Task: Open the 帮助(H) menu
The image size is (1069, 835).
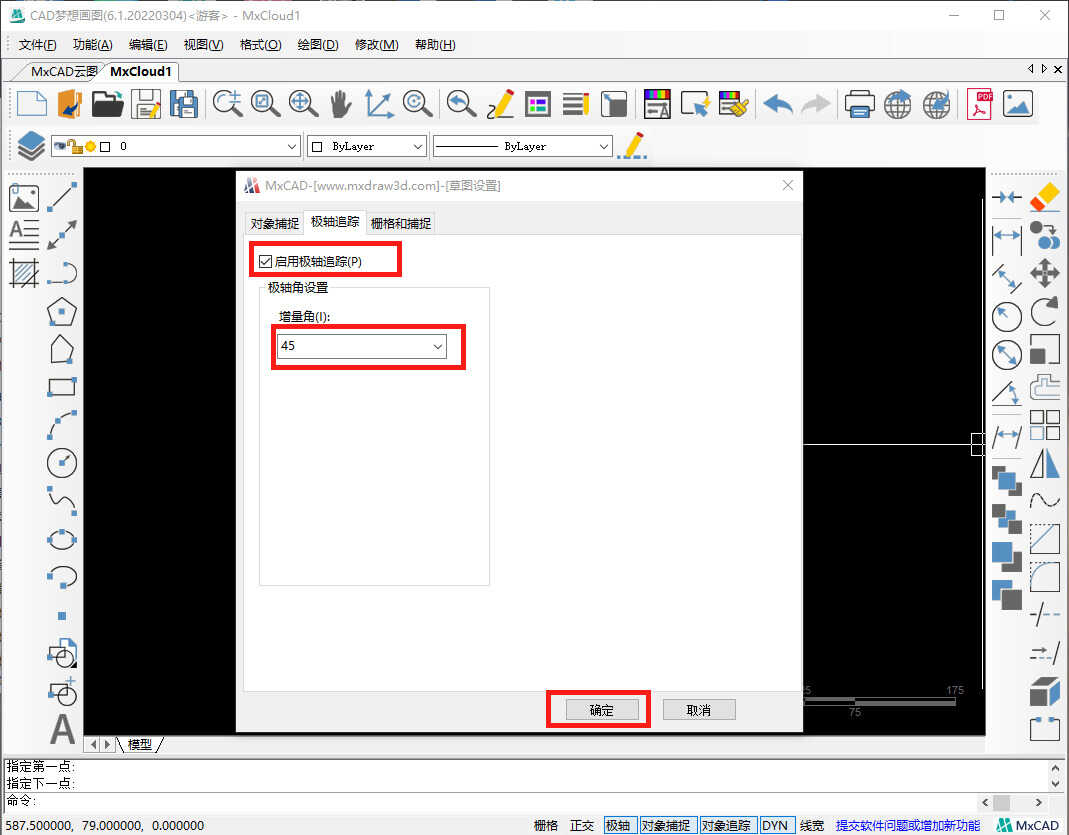Action: tap(435, 45)
